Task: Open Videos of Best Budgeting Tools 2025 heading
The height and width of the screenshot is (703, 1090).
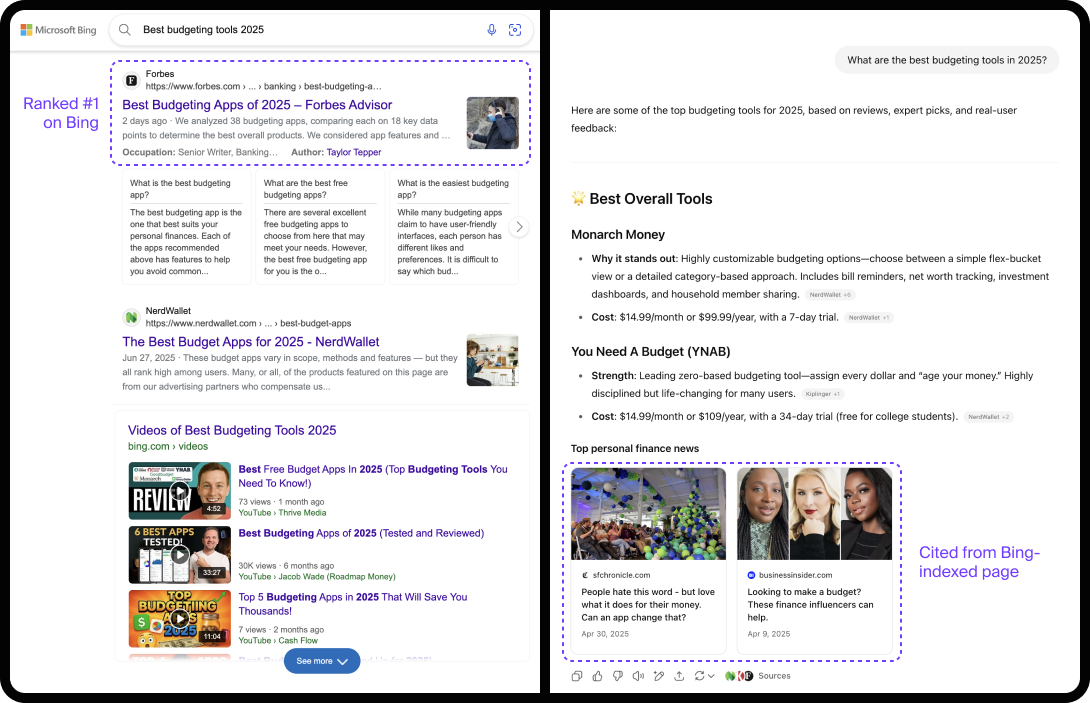Action: (232, 430)
